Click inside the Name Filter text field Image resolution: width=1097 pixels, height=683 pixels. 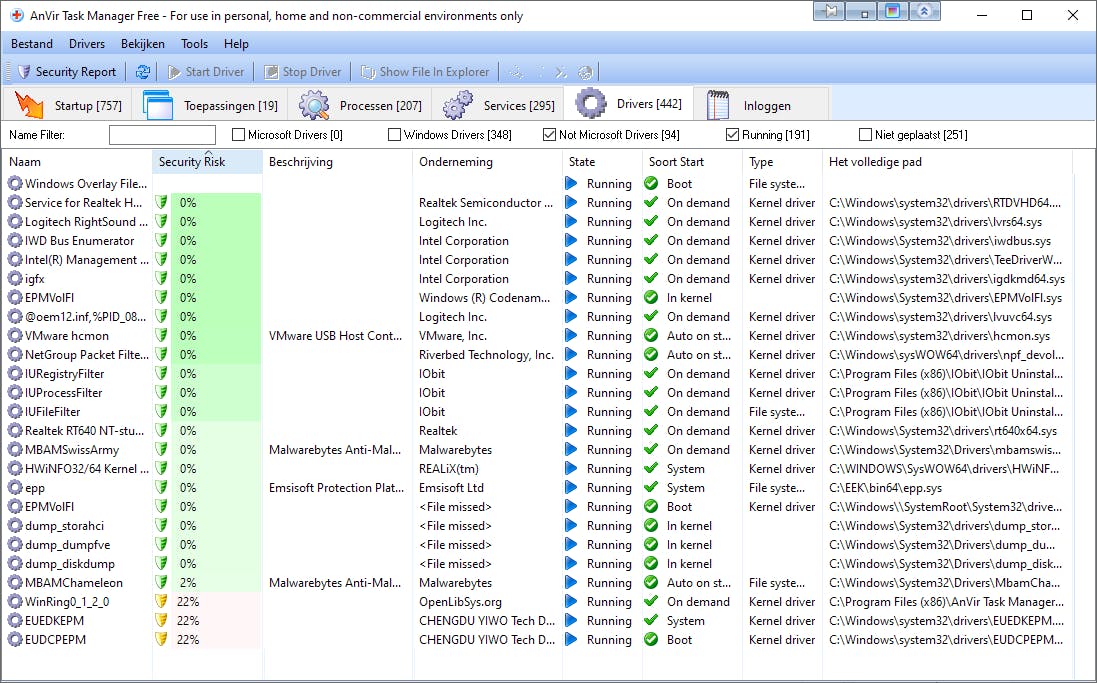pos(162,135)
